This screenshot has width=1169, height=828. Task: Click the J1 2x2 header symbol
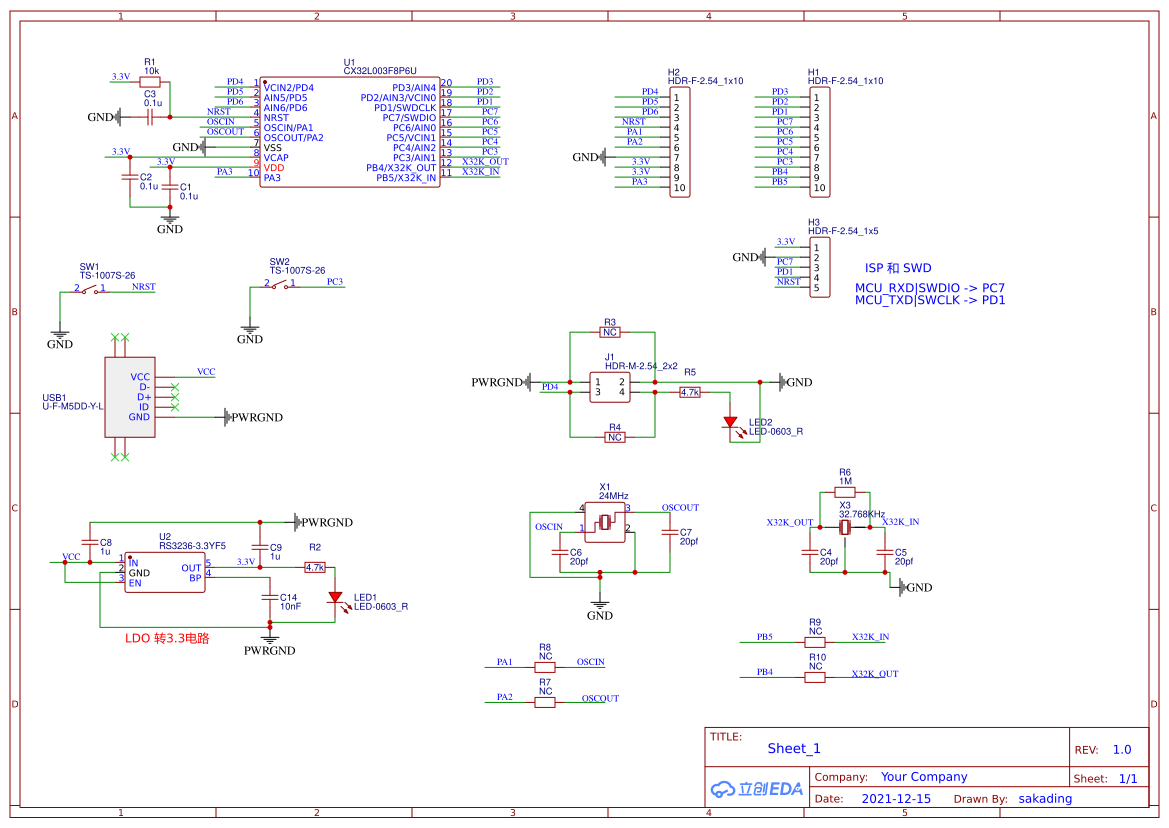pos(609,387)
